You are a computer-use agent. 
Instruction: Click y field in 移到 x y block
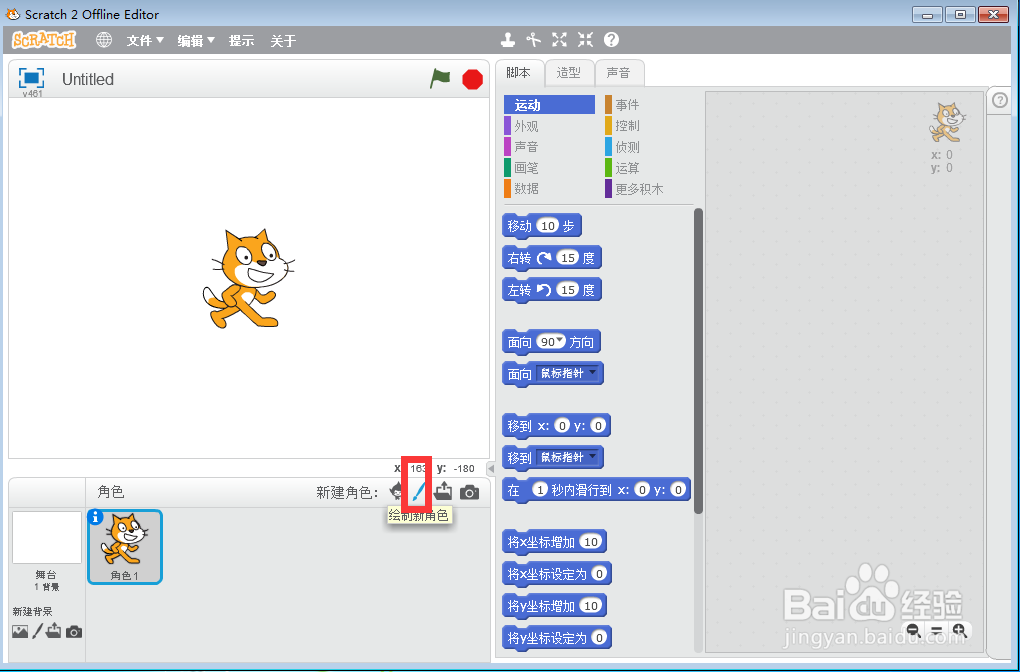click(598, 425)
